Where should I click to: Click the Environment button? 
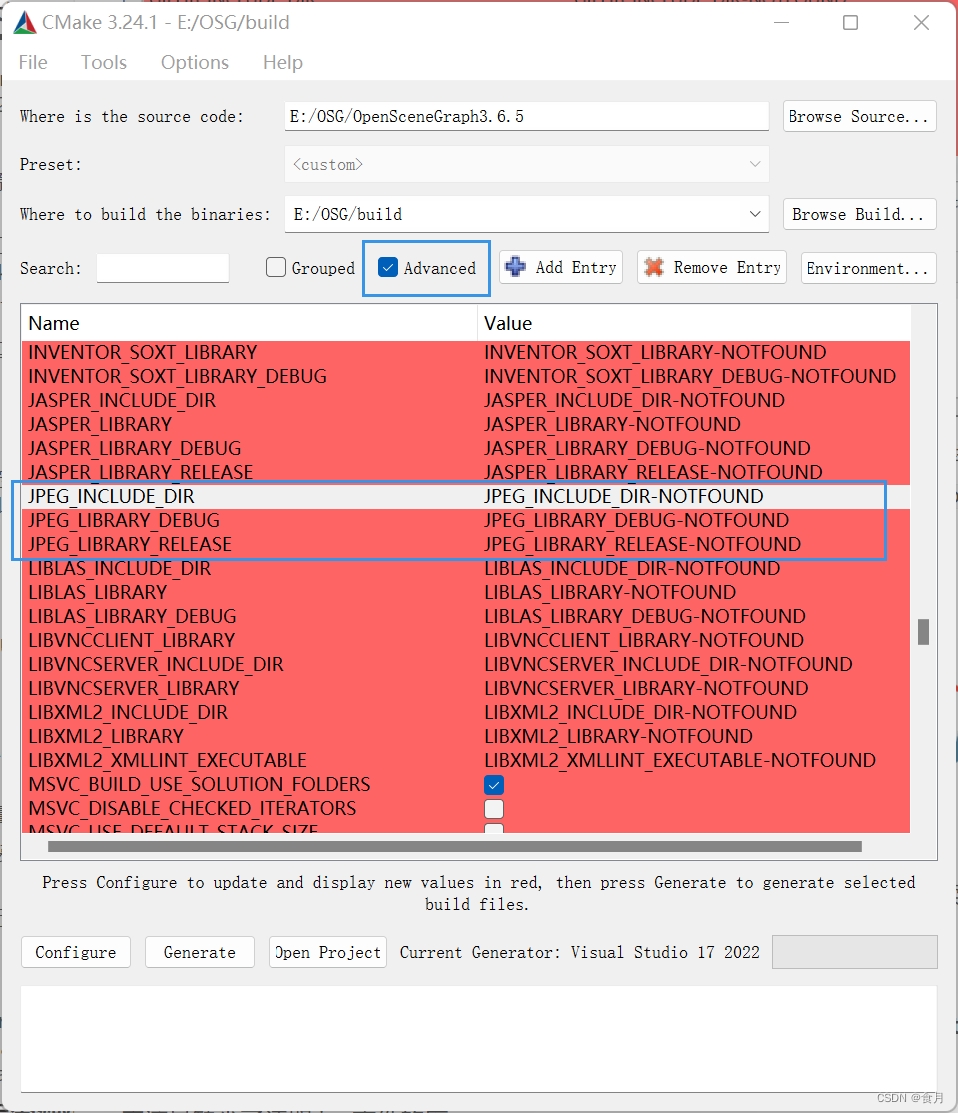869,268
